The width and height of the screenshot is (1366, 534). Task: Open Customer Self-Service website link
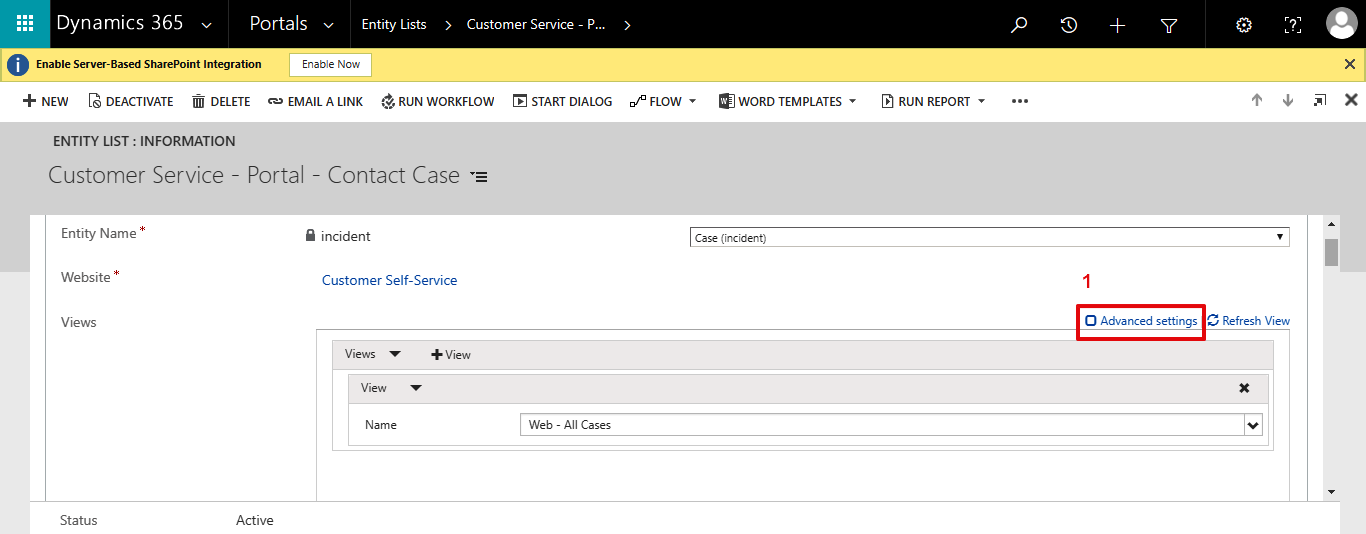[389, 280]
